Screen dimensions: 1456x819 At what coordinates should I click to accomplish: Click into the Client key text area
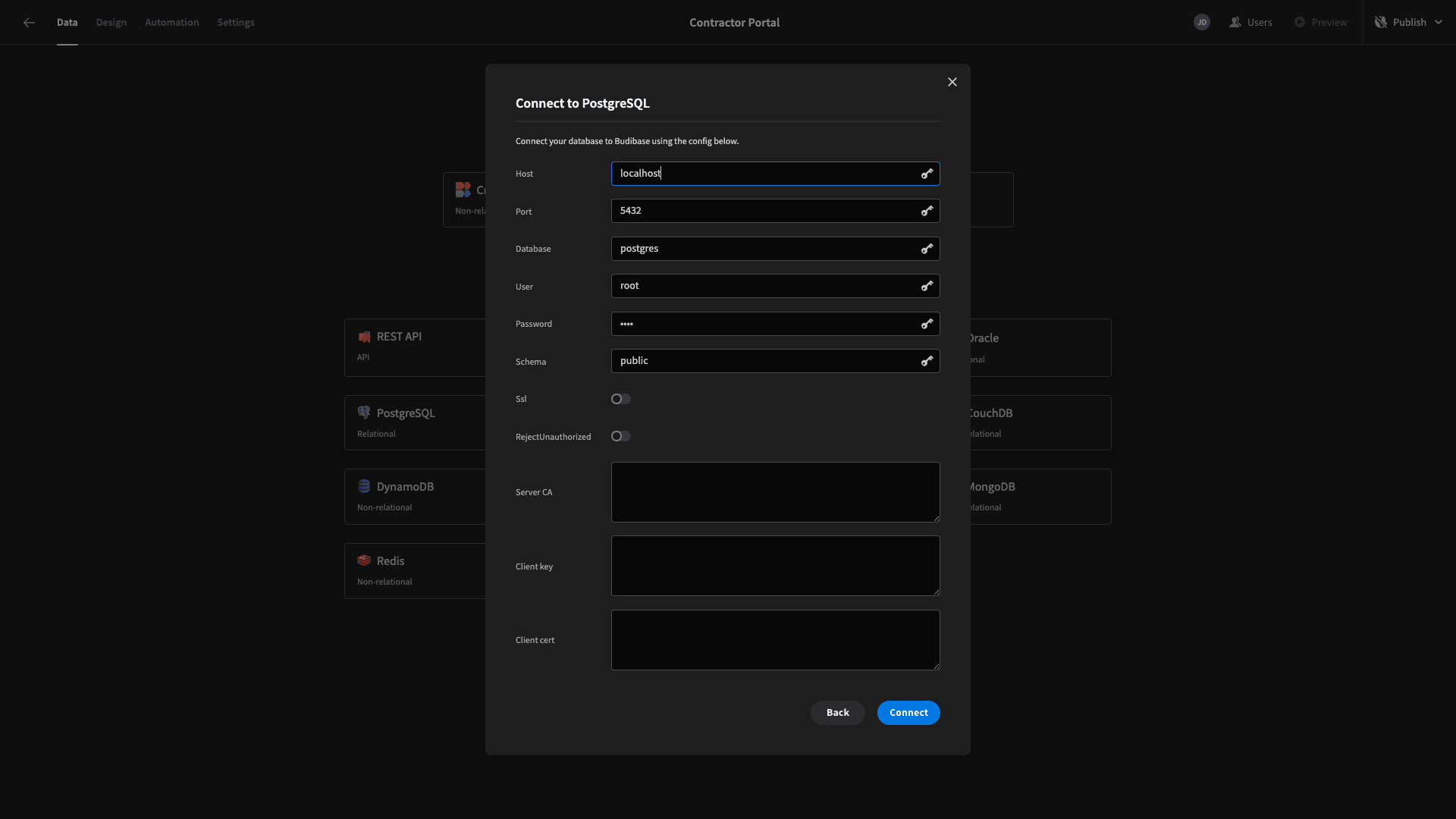(x=776, y=566)
